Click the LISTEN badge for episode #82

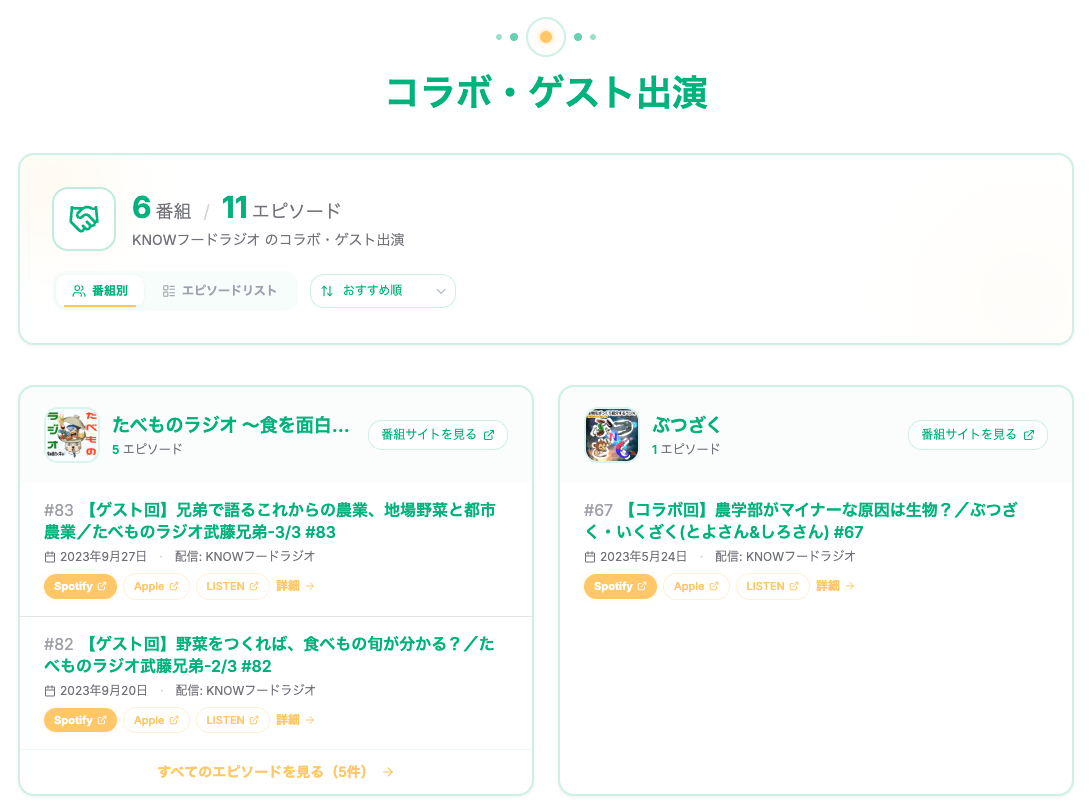(x=232, y=720)
